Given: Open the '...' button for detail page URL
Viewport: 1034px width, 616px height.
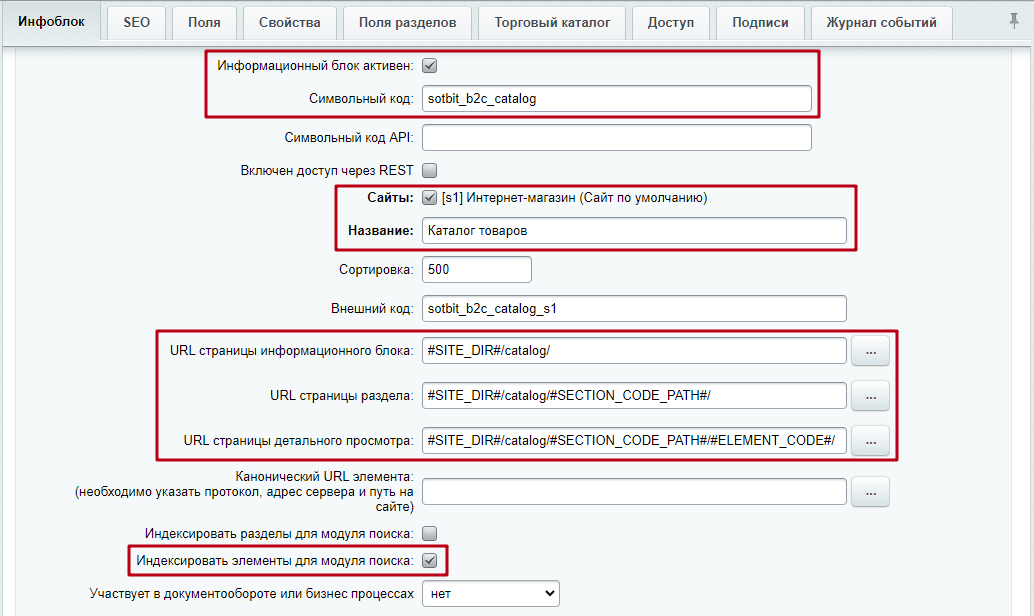Looking at the screenshot, I should pos(870,440).
